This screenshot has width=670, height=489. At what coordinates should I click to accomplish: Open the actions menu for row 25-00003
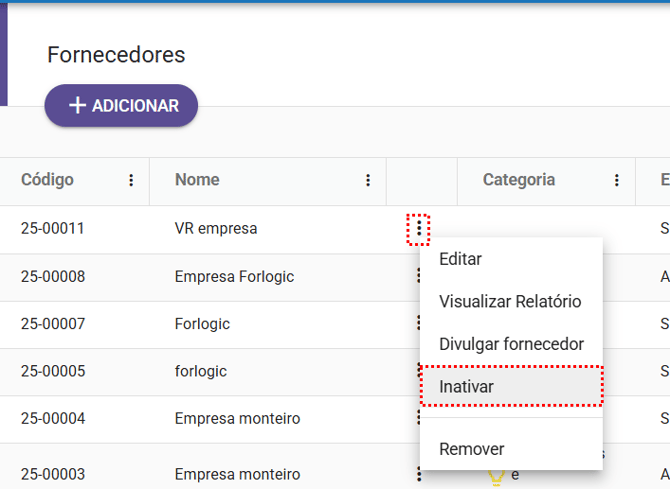(419, 474)
